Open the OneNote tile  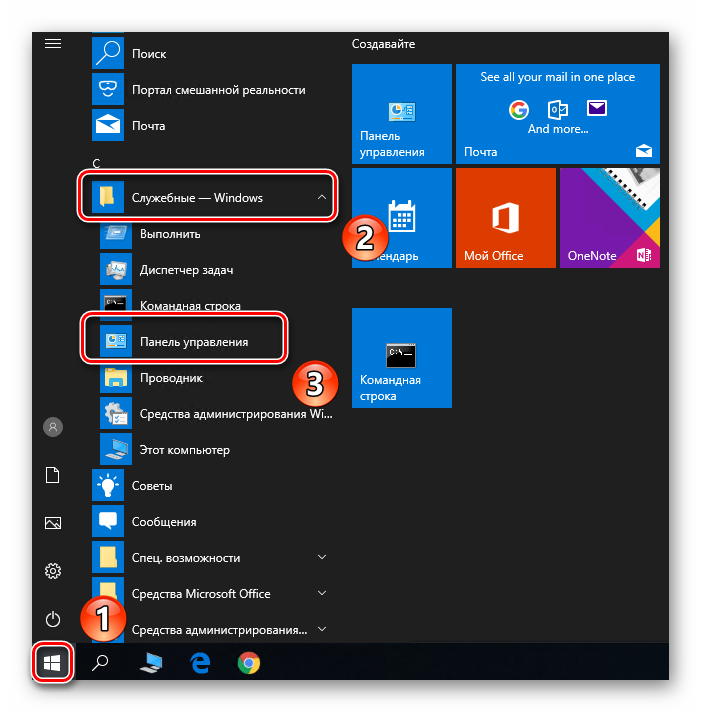(610, 218)
